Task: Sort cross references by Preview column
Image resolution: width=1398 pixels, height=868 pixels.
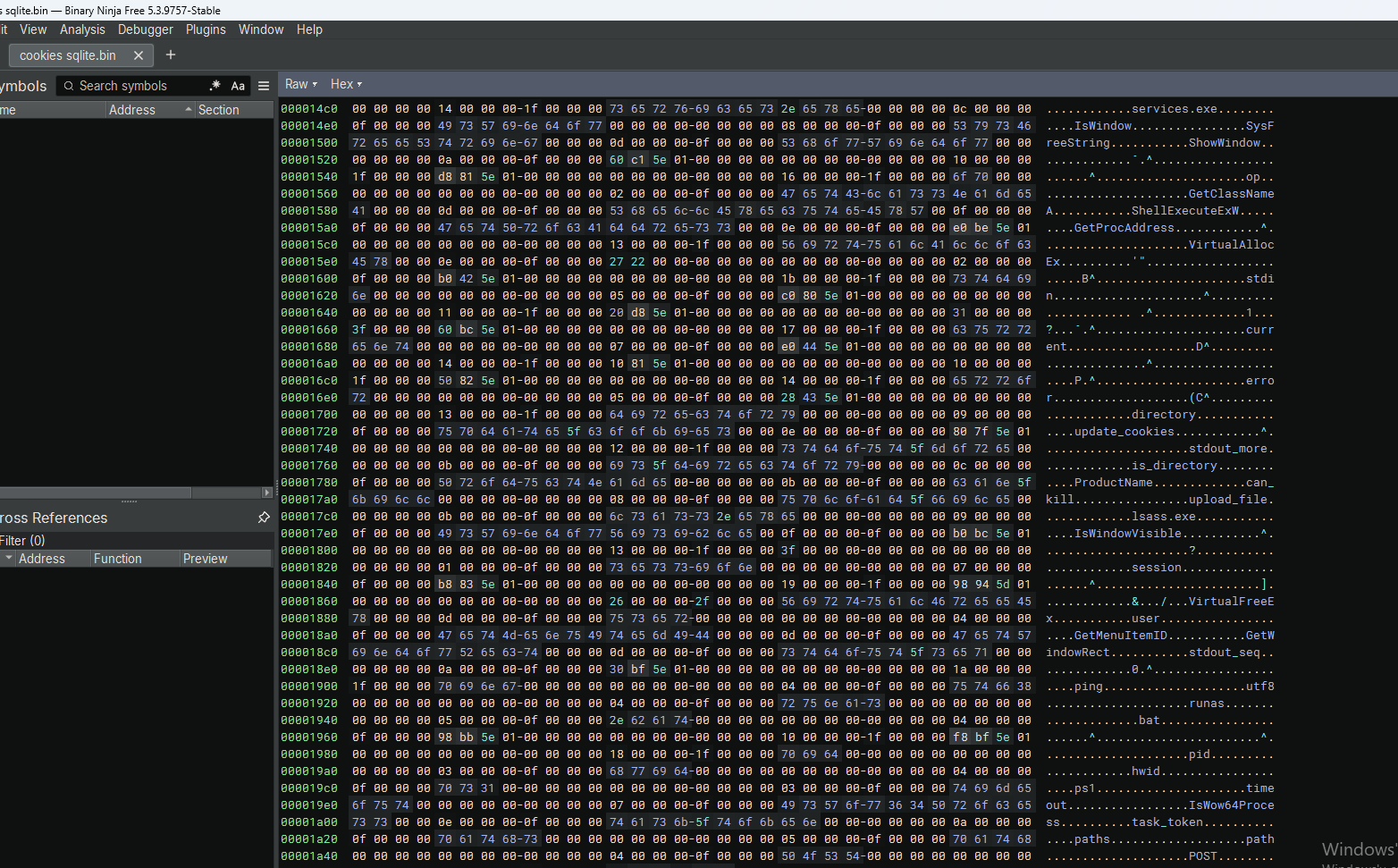Action: pyautogui.click(x=226, y=559)
